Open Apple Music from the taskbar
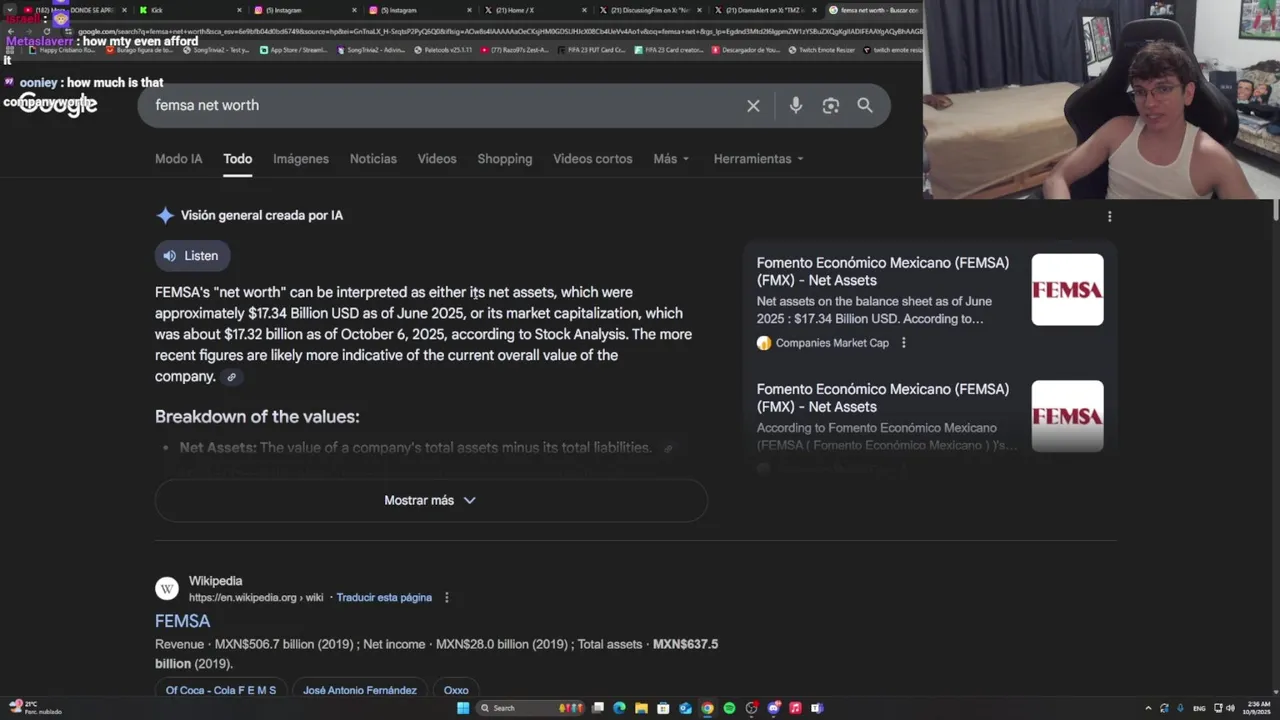This screenshot has width=1280, height=720. pos(795,708)
